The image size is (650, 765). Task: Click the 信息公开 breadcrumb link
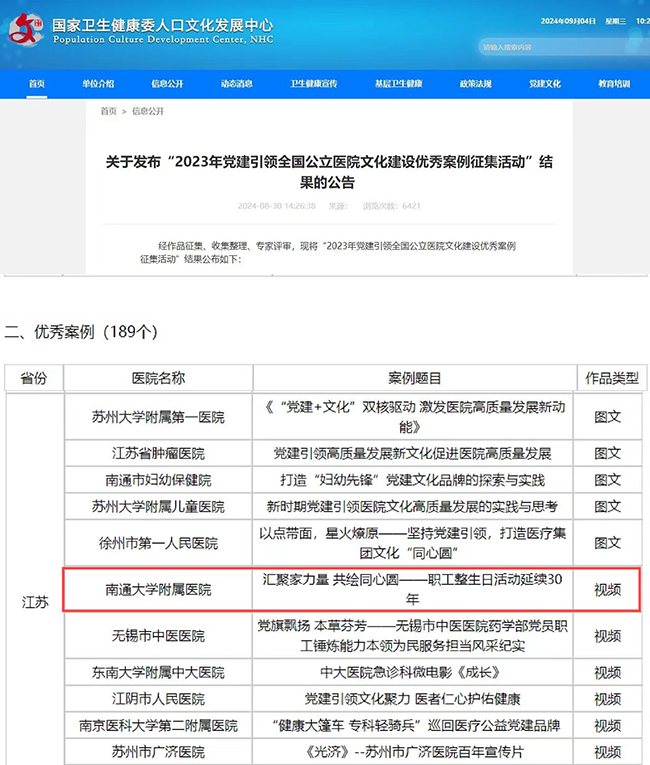(148, 111)
